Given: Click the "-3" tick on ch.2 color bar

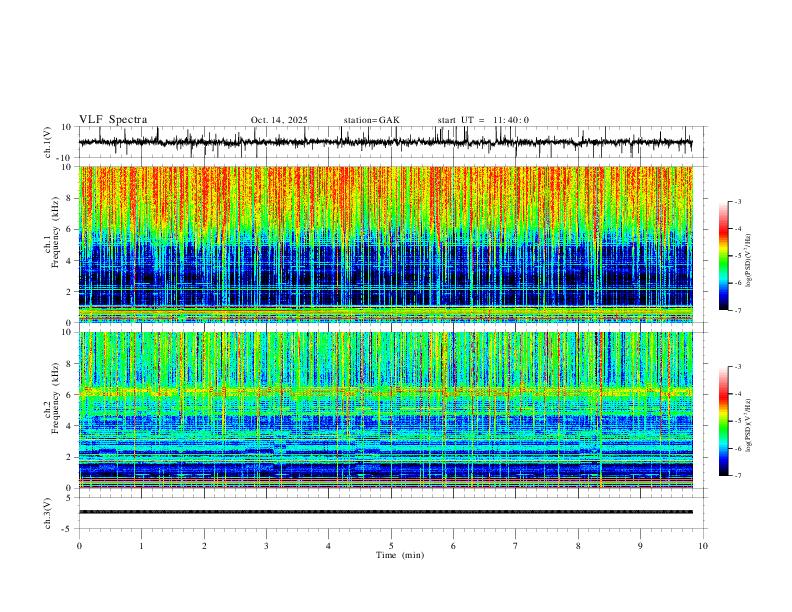Looking at the screenshot, I should (737, 367).
